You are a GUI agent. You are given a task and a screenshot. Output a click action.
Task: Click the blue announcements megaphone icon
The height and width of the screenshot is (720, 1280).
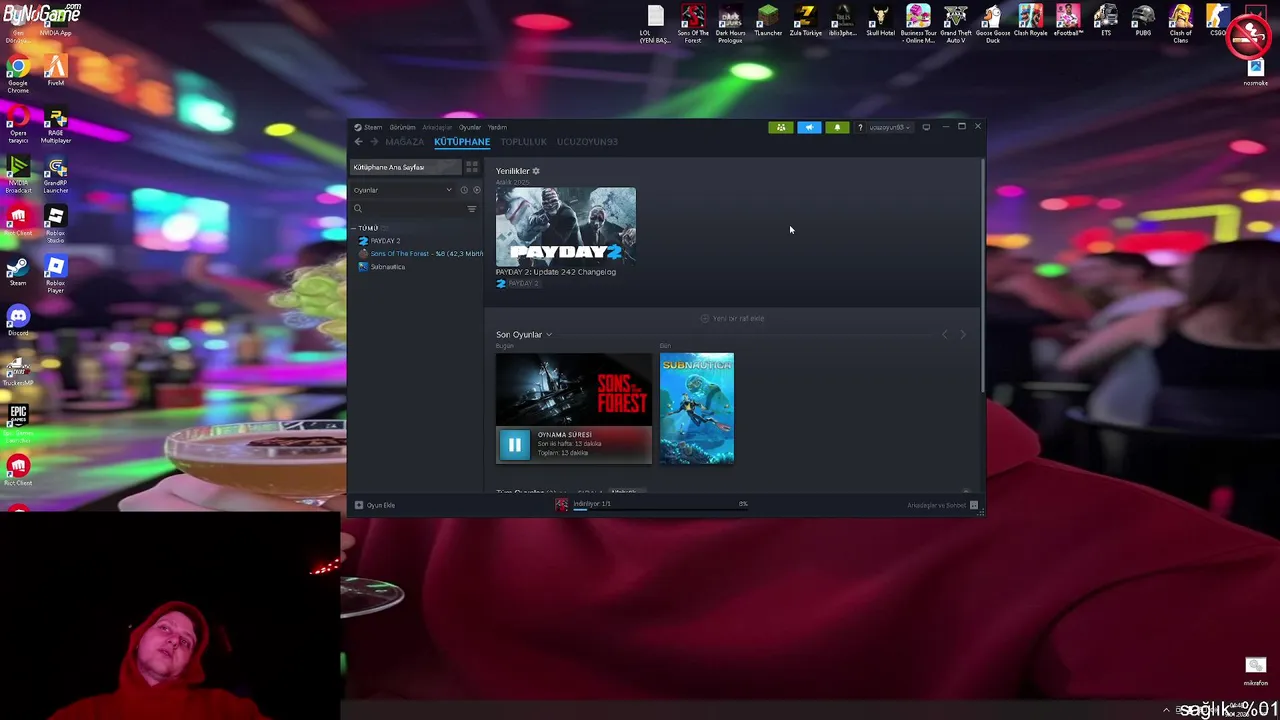(809, 127)
